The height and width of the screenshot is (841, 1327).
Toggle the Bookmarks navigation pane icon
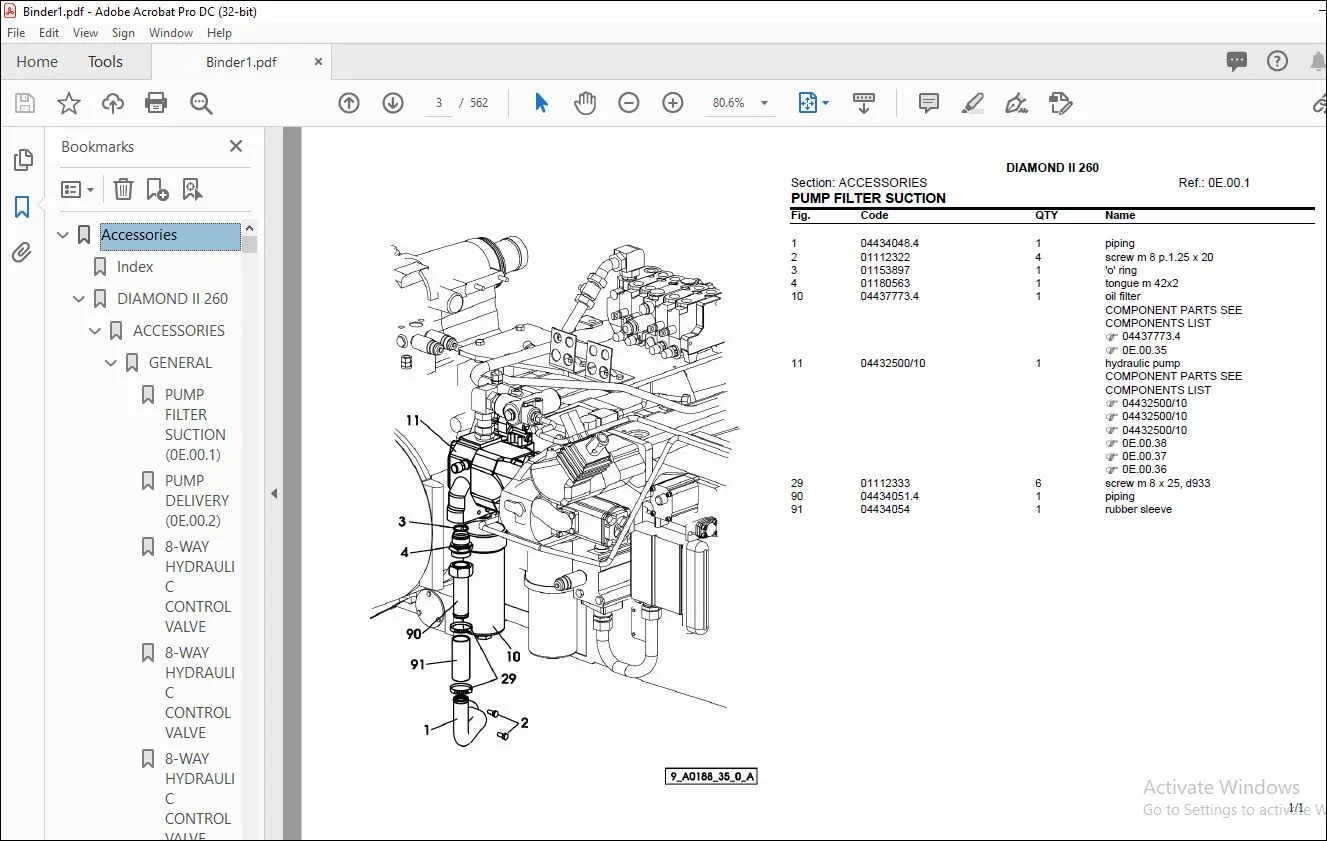tap(22, 207)
